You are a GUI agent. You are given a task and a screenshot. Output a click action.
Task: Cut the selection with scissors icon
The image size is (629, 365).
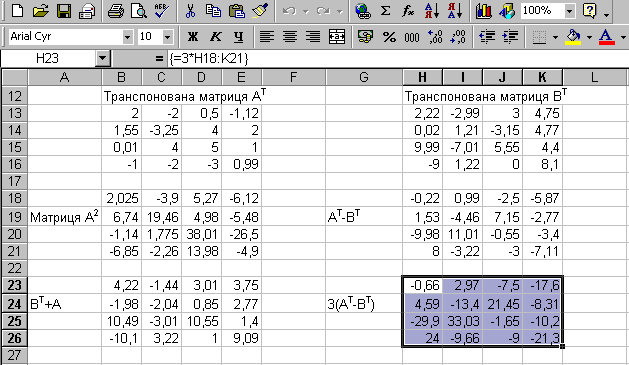(190, 11)
